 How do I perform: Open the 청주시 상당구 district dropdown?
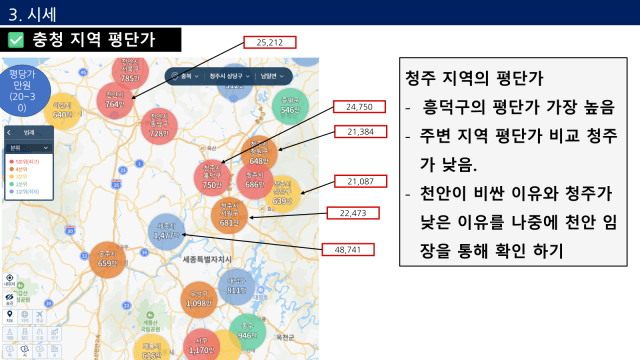tap(229, 76)
